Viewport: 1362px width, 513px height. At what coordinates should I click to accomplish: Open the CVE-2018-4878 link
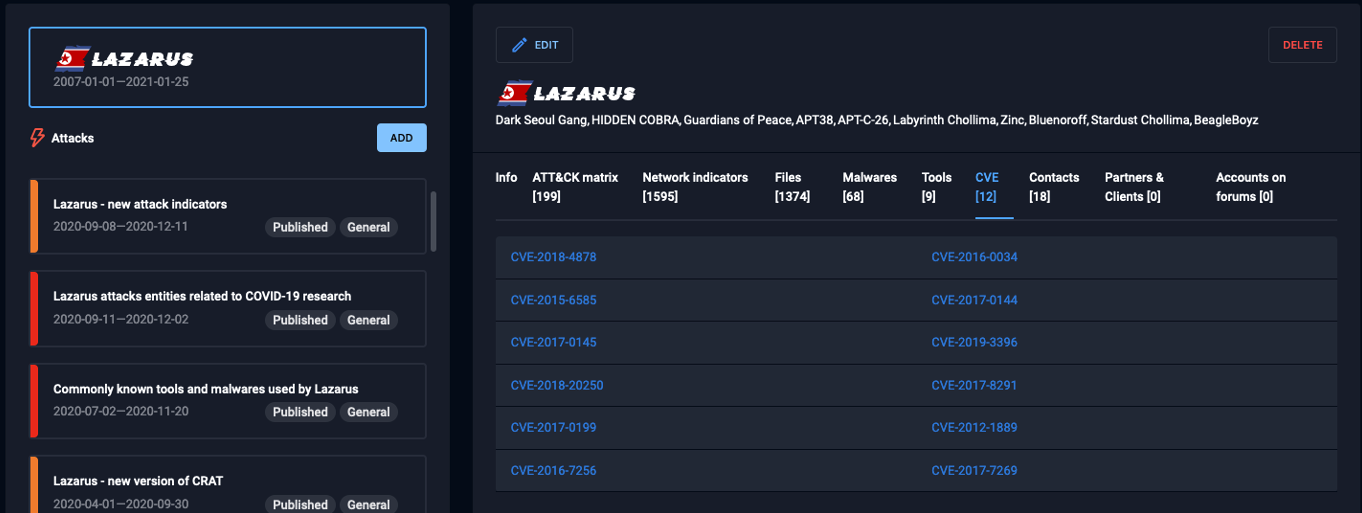pyautogui.click(x=553, y=257)
